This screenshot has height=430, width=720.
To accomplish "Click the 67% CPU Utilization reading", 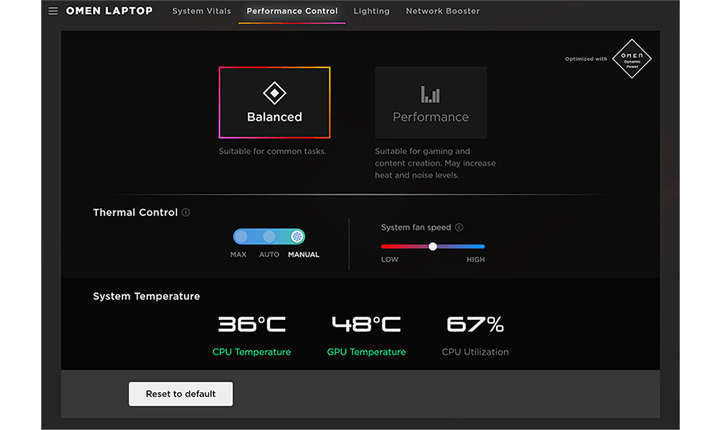I will click(475, 324).
